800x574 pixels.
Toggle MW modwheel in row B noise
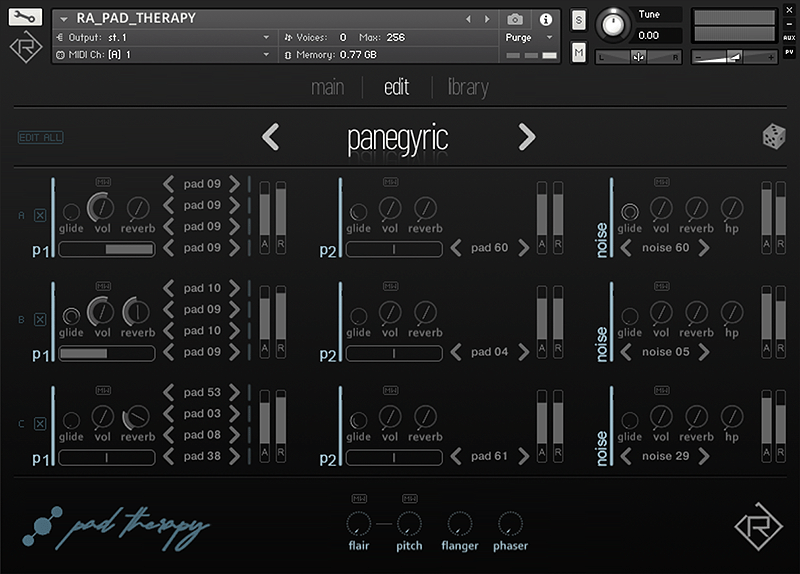pos(662,286)
